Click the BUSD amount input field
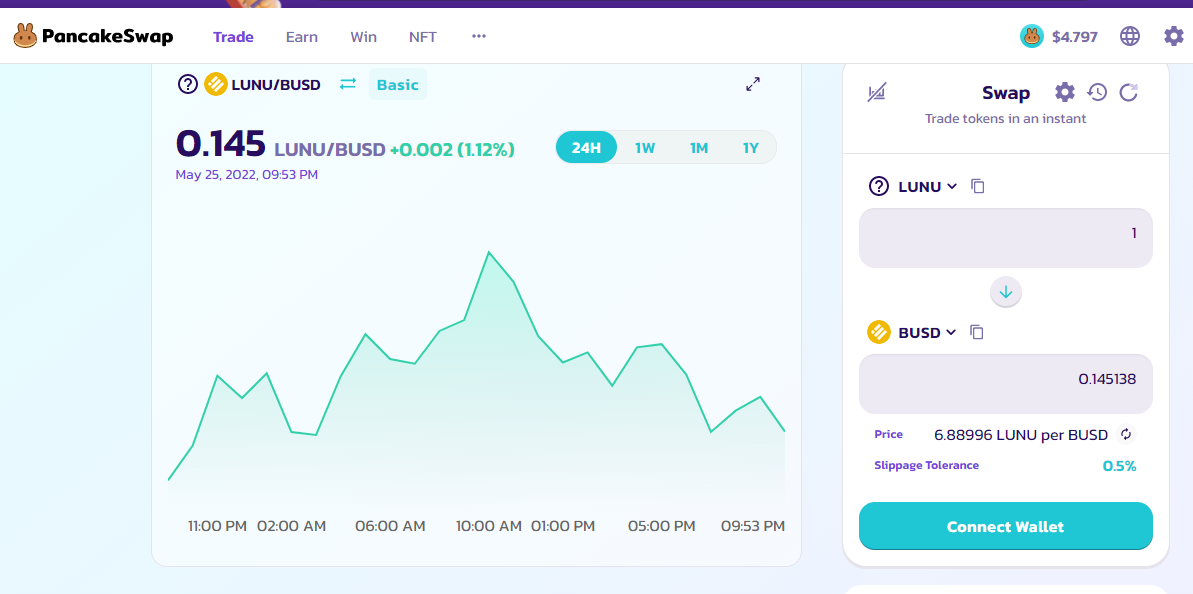The height and width of the screenshot is (594, 1193). [x=1006, y=384]
